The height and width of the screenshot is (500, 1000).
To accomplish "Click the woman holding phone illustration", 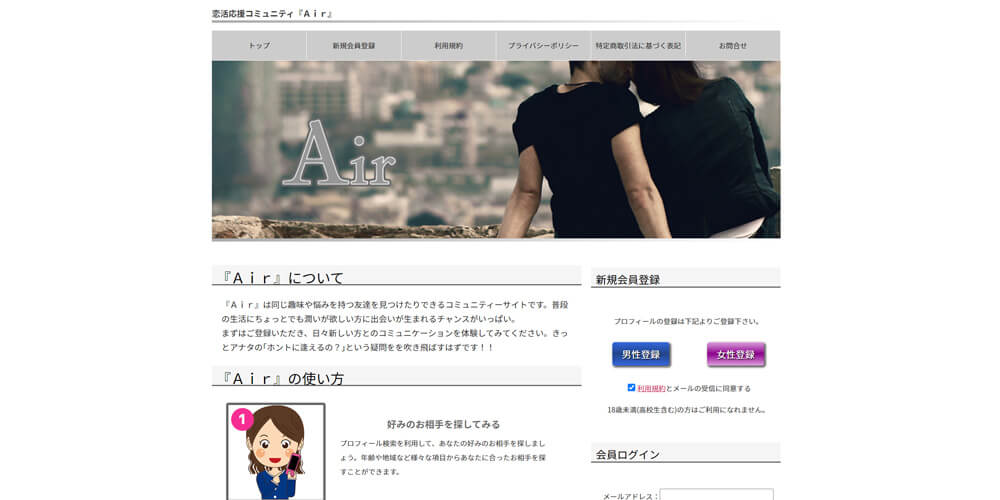I will [276, 455].
